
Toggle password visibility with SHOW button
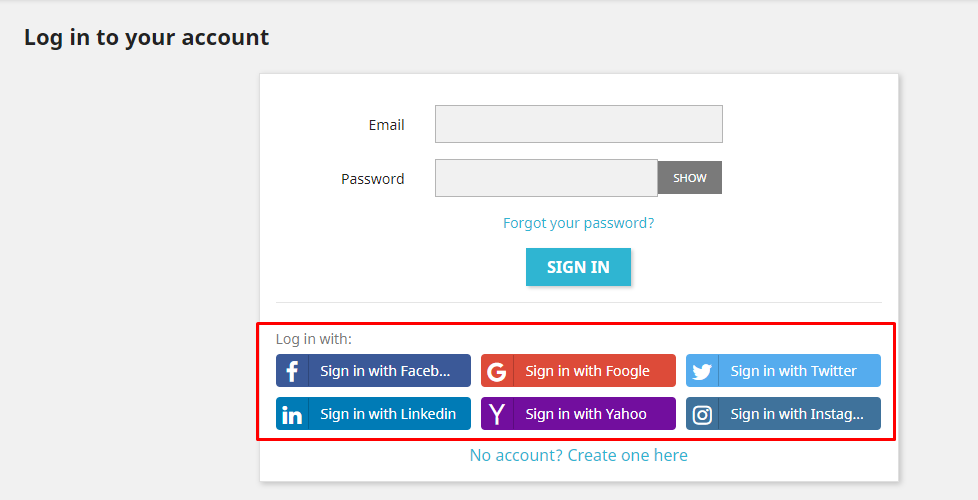click(690, 178)
